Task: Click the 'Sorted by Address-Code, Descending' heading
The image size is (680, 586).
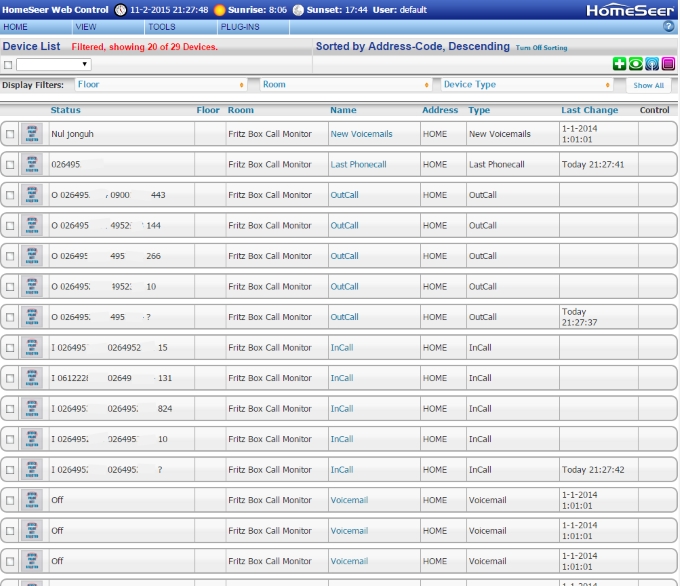Action: [x=412, y=46]
